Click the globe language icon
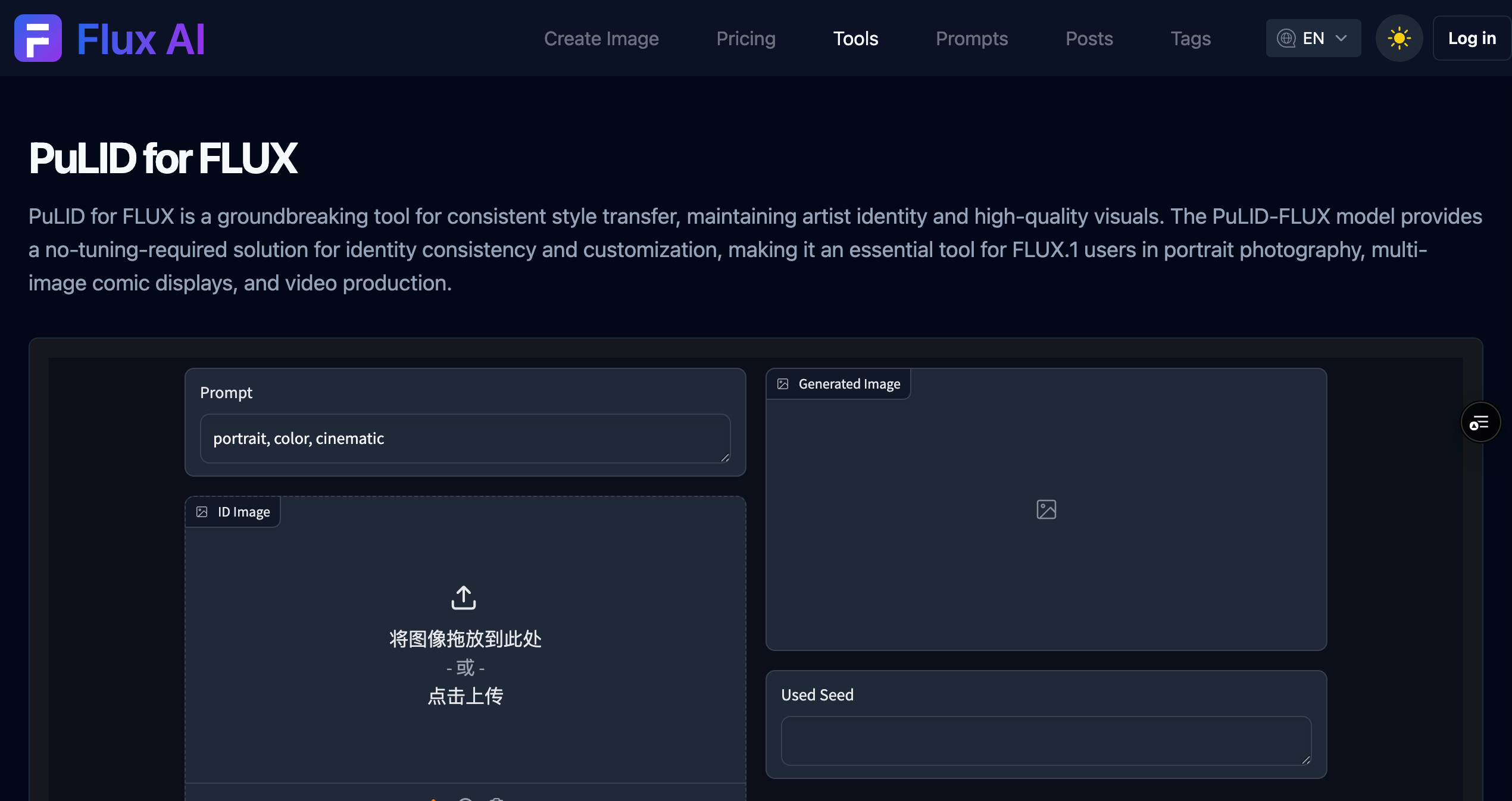1512x801 pixels. [1286, 39]
